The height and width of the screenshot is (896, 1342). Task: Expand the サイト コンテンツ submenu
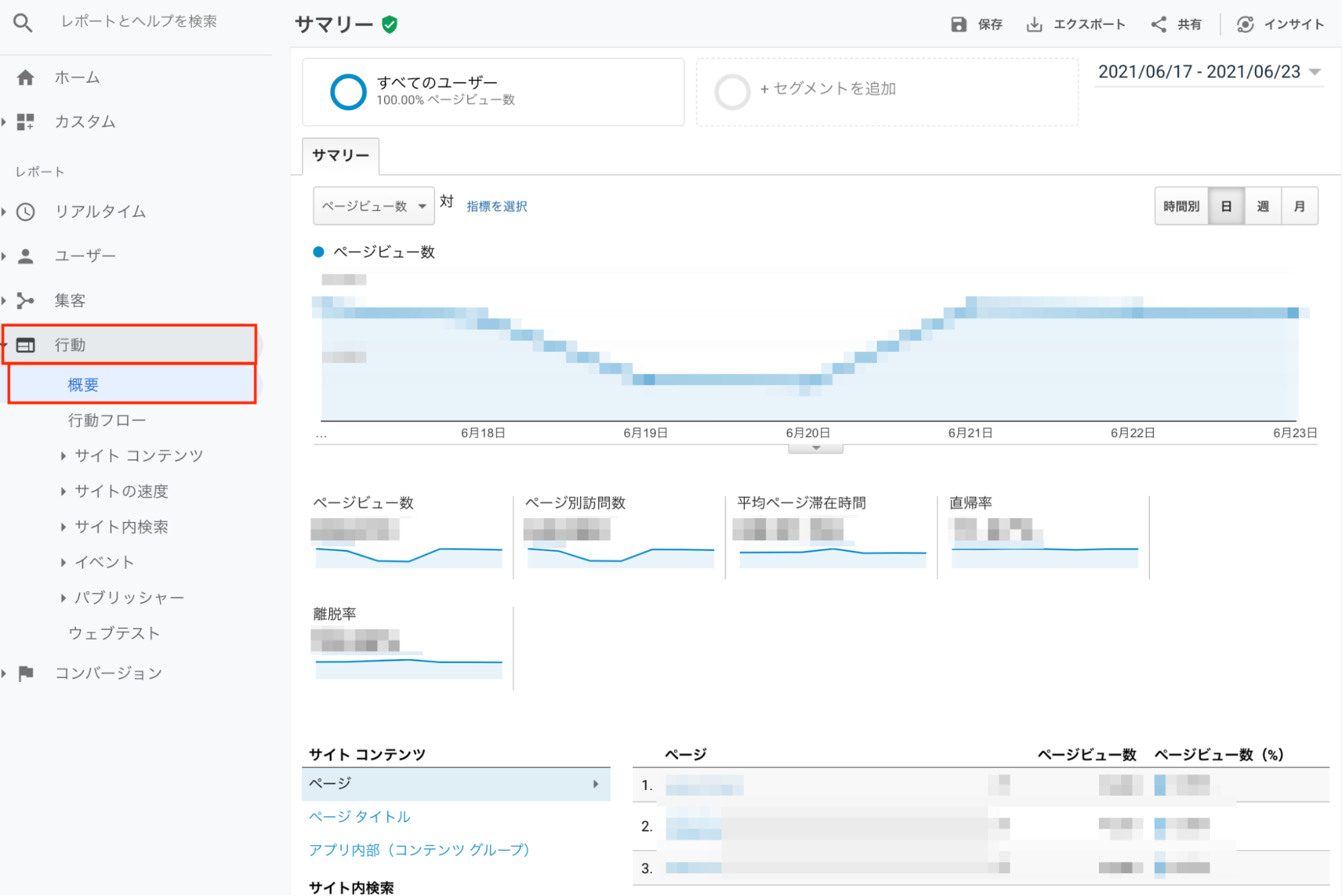[63, 456]
